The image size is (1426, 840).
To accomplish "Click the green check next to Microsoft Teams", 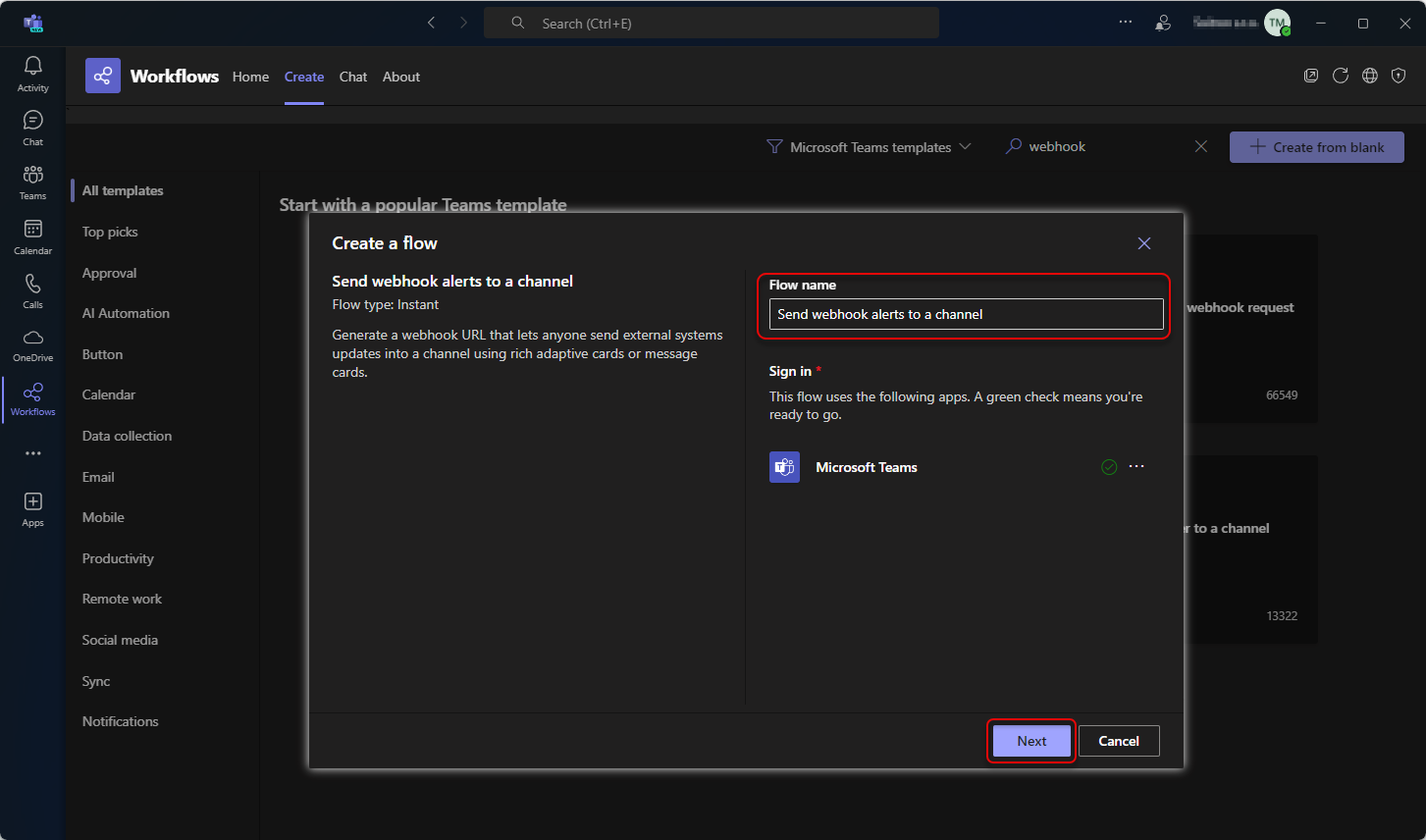I will tap(1109, 466).
